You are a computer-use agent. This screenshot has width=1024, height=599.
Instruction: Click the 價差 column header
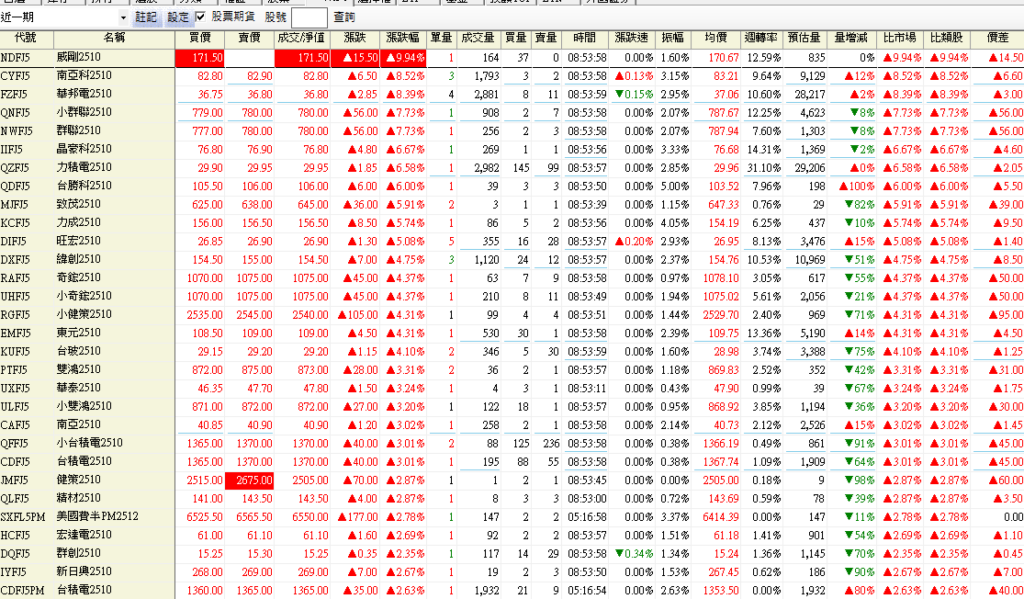click(x=997, y=37)
